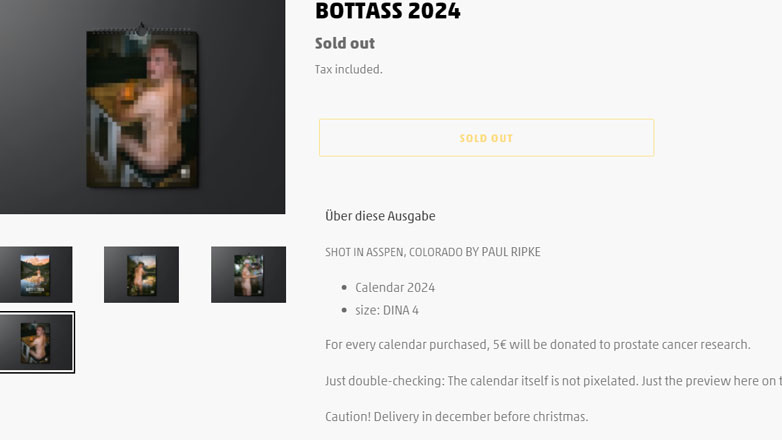Click the bold "Sold out" status text
Viewport: 782px width, 440px height.
(345, 43)
